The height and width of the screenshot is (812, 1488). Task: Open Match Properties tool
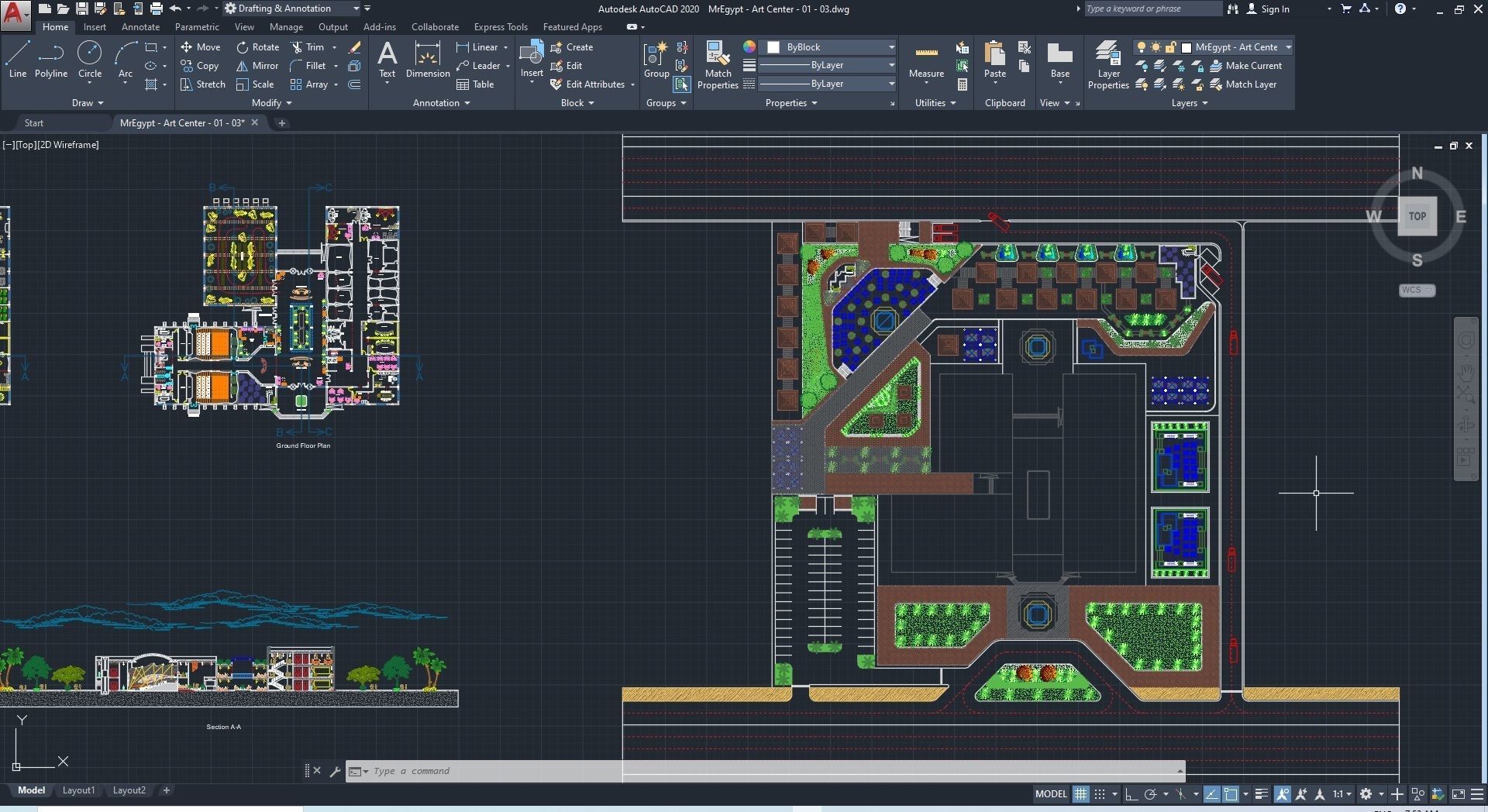tap(718, 65)
